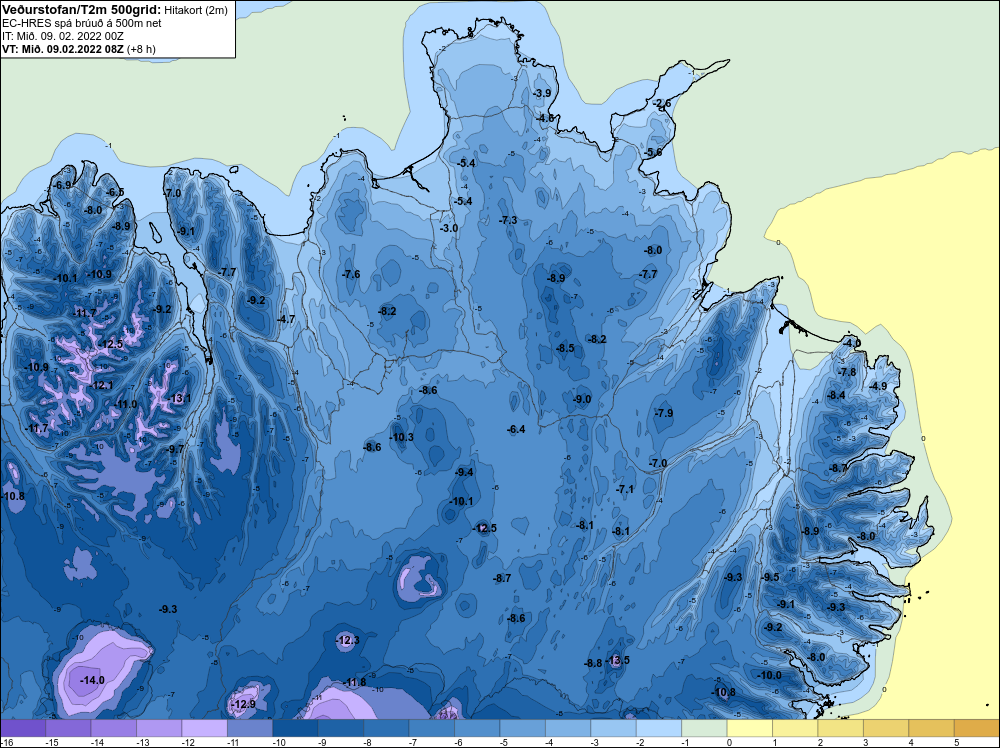Click the -6.4 temperature label
The height and width of the screenshot is (748, 1000).
(x=516, y=429)
